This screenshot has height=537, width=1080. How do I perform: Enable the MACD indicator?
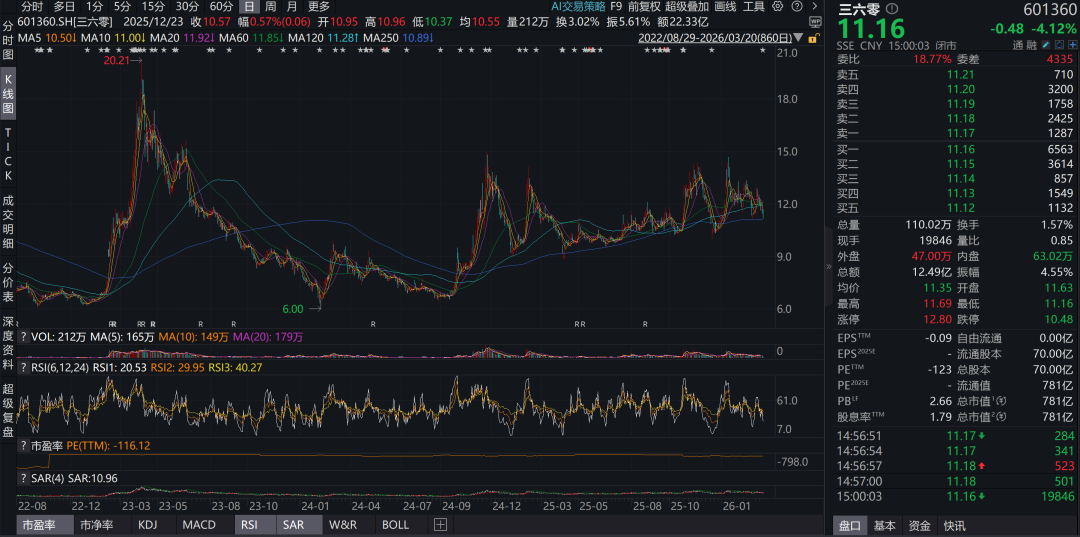(x=199, y=525)
